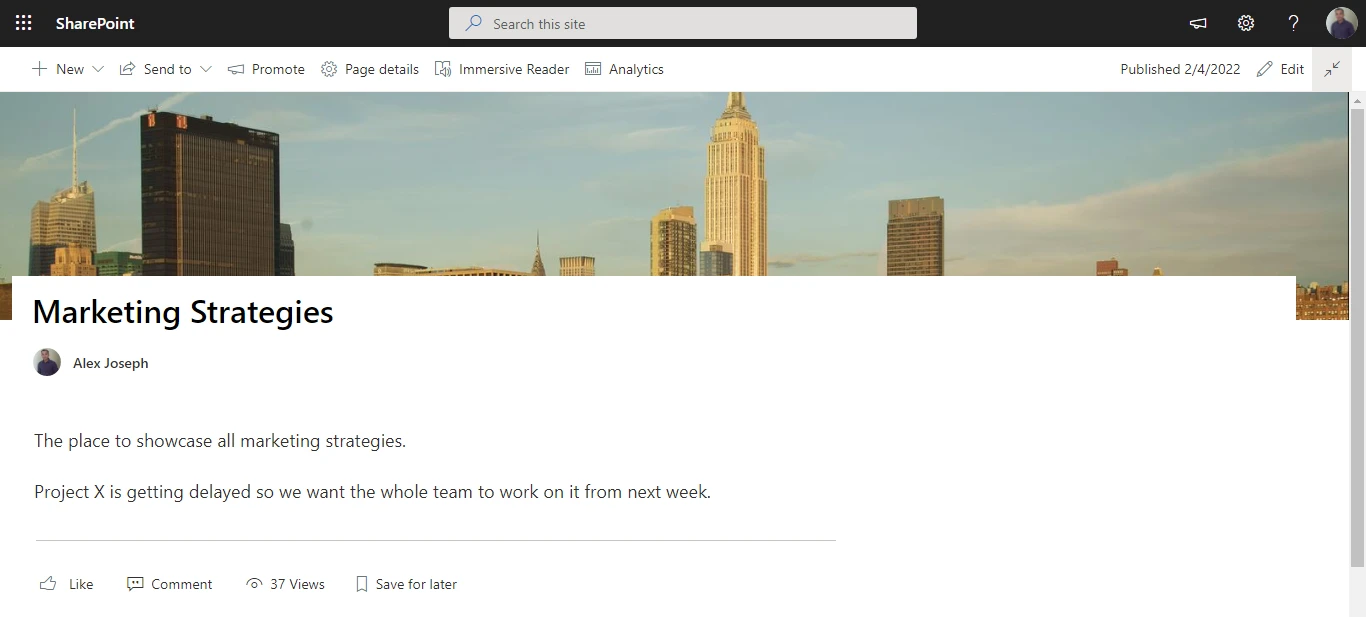Click the text about Project X delay
The height and width of the screenshot is (617, 1366).
coord(372,492)
